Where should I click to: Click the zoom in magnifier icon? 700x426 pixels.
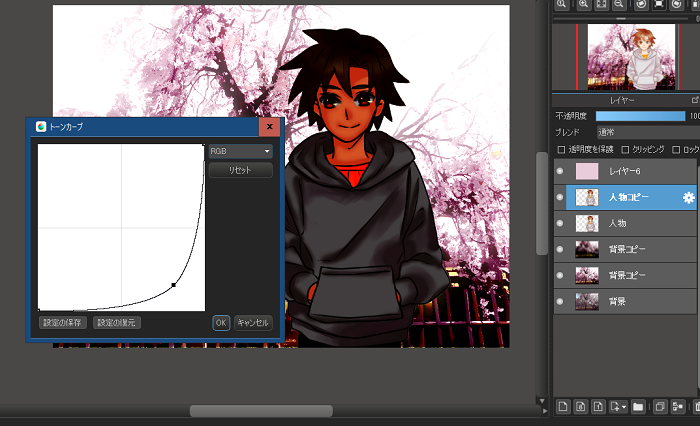[x=582, y=5]
